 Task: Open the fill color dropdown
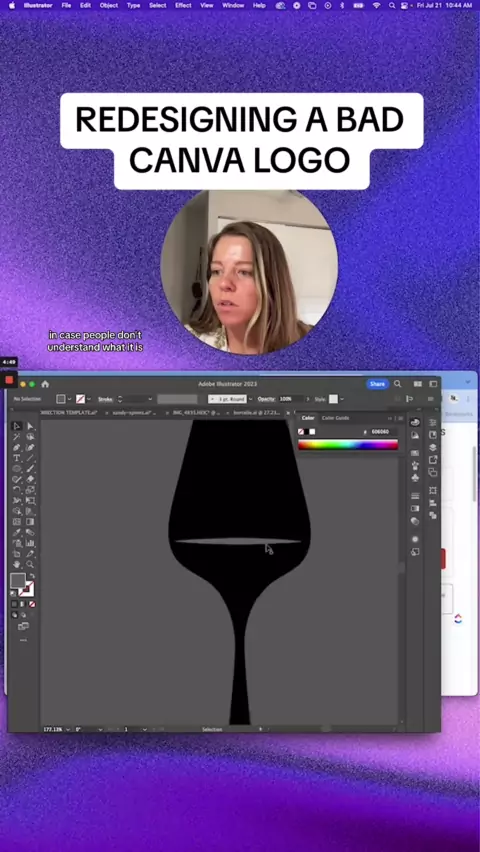click(70, 399)
